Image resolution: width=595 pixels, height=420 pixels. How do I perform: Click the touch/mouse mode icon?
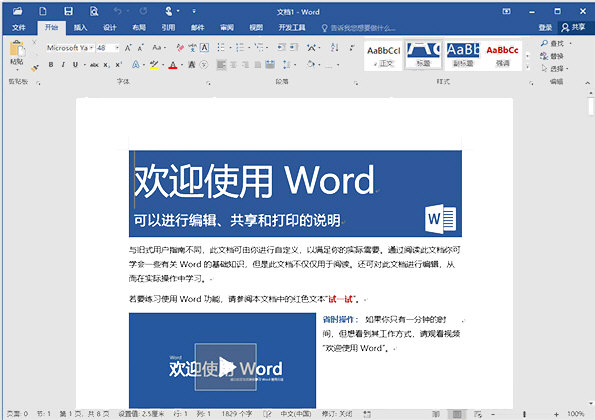(169, 11)
